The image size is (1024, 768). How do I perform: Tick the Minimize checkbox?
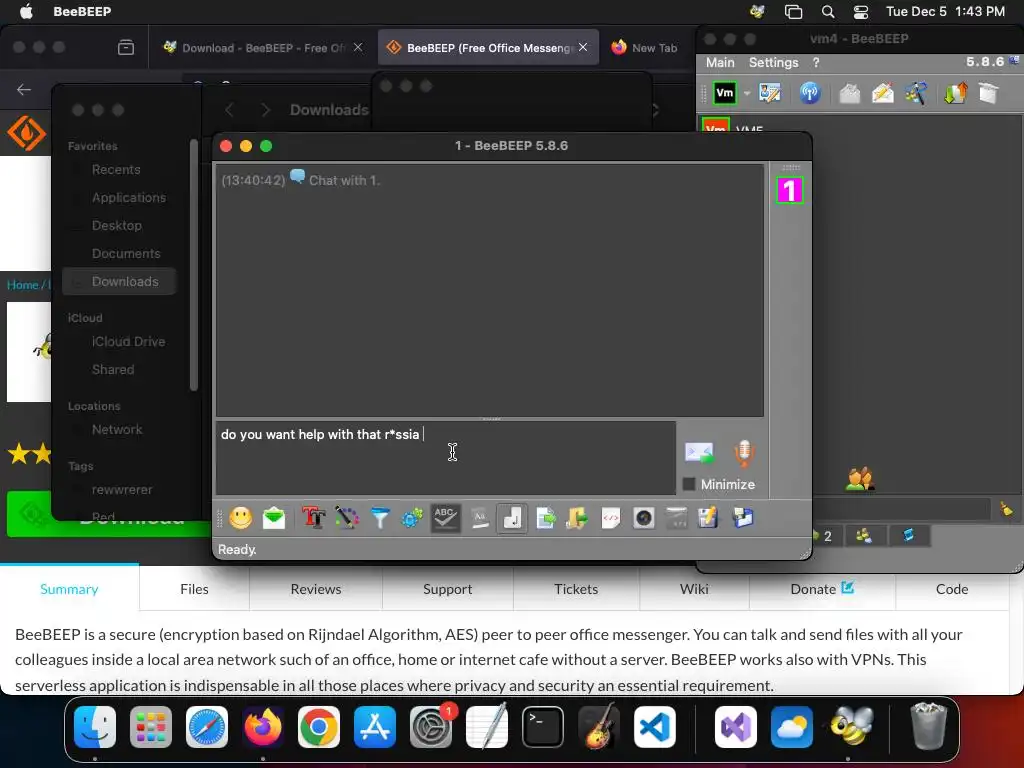688,484
